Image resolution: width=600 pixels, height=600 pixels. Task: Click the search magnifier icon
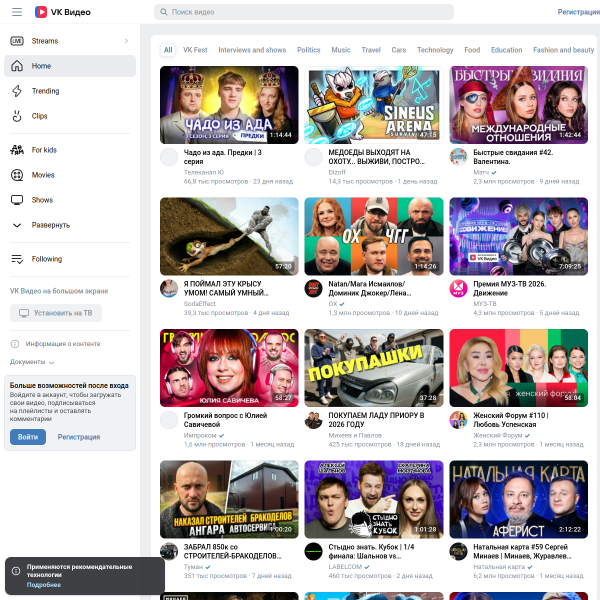[x=164, y=12]
